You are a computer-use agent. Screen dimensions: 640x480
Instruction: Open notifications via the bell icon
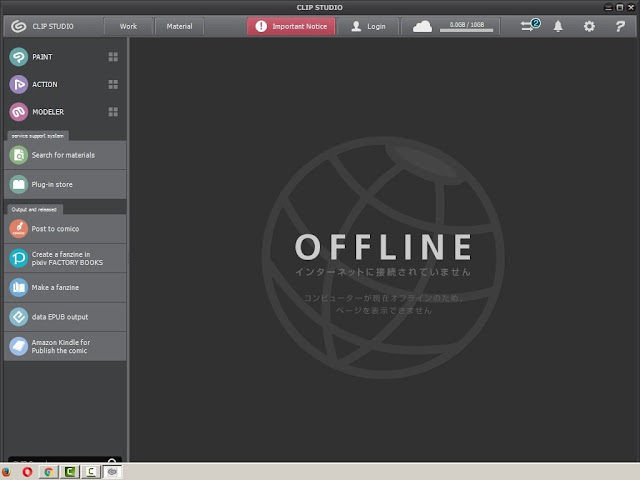[558, 27]
